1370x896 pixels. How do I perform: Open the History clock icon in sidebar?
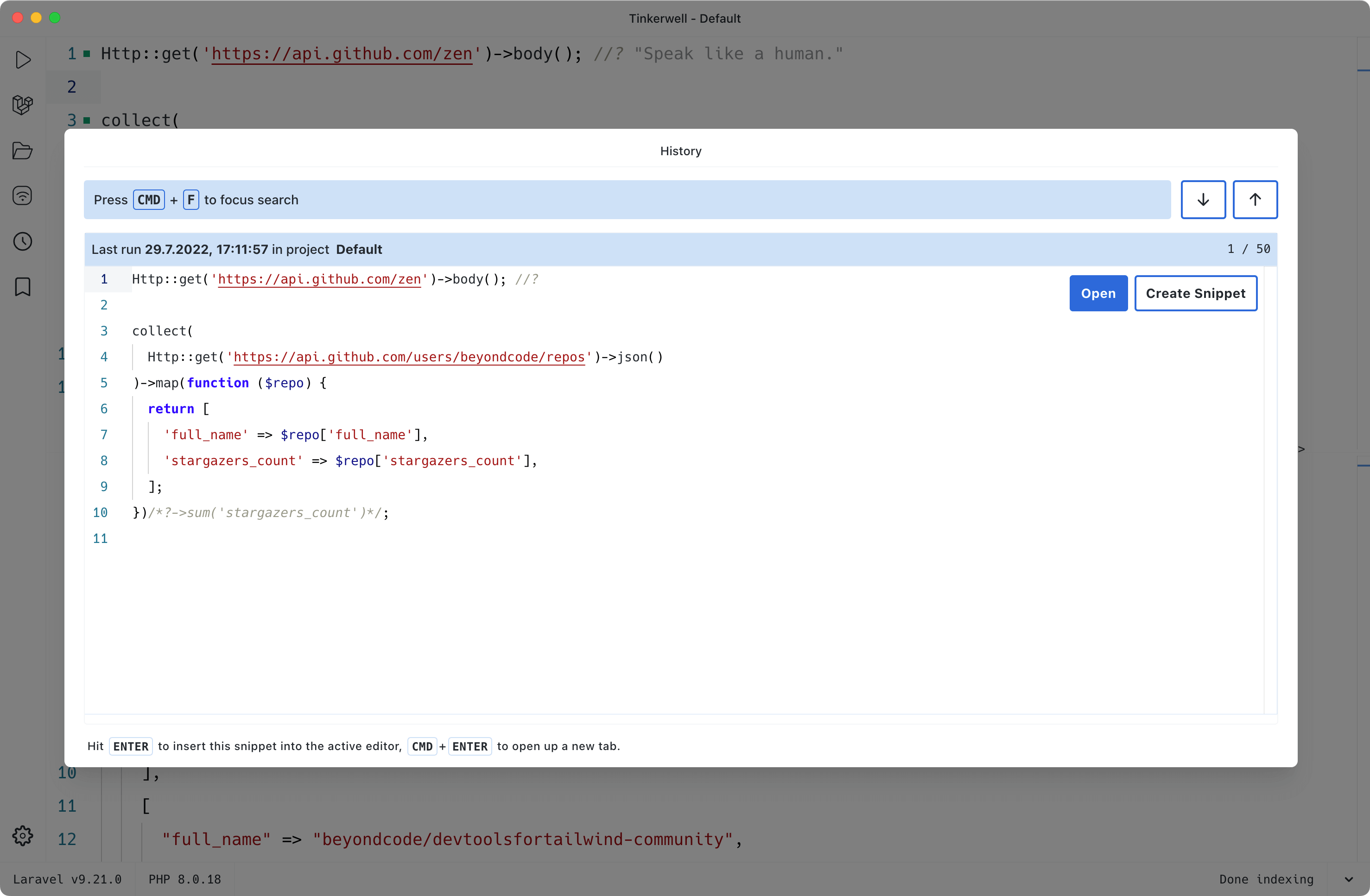22,241
